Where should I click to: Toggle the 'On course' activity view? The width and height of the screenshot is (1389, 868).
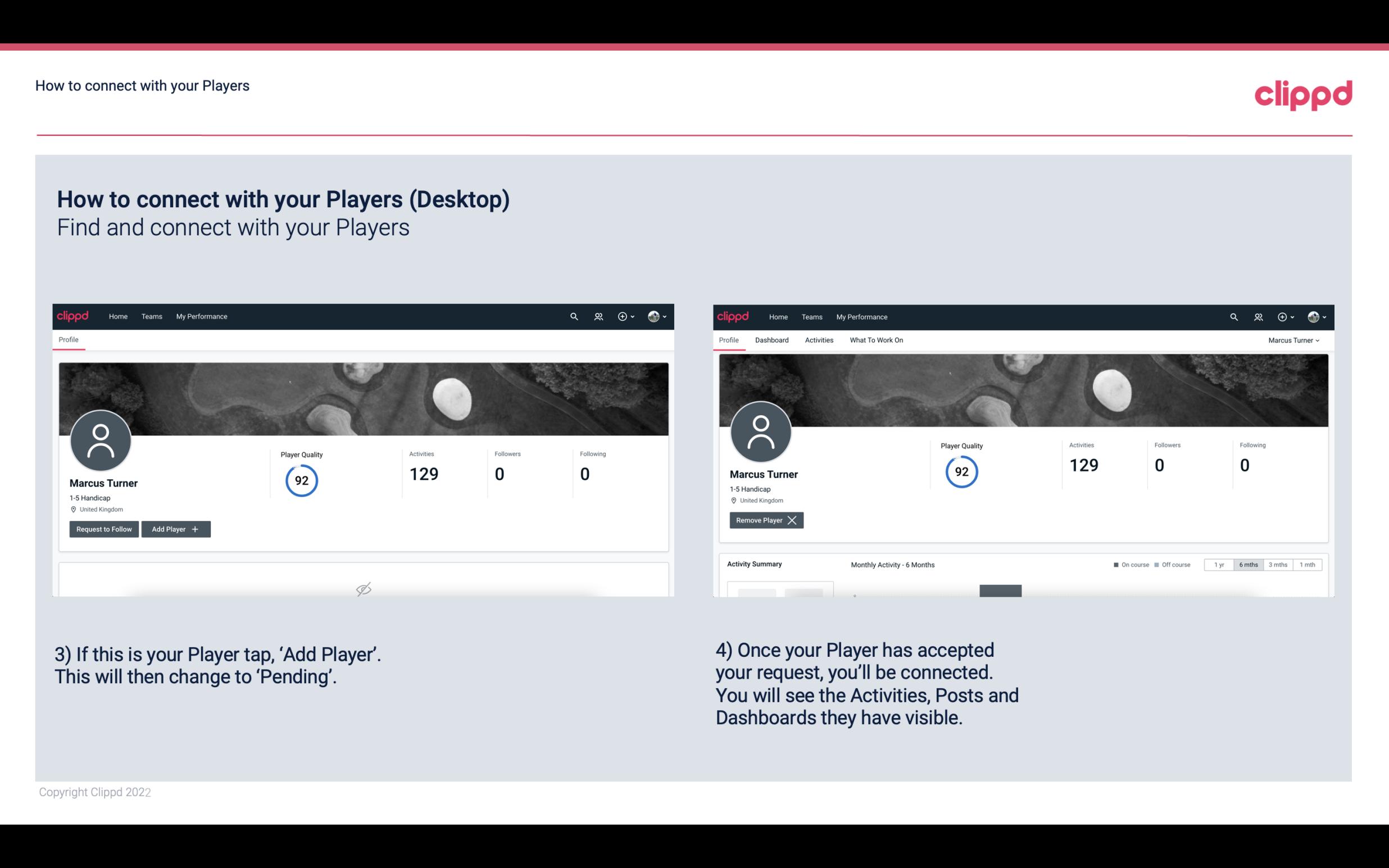[x=1128, y=564]
